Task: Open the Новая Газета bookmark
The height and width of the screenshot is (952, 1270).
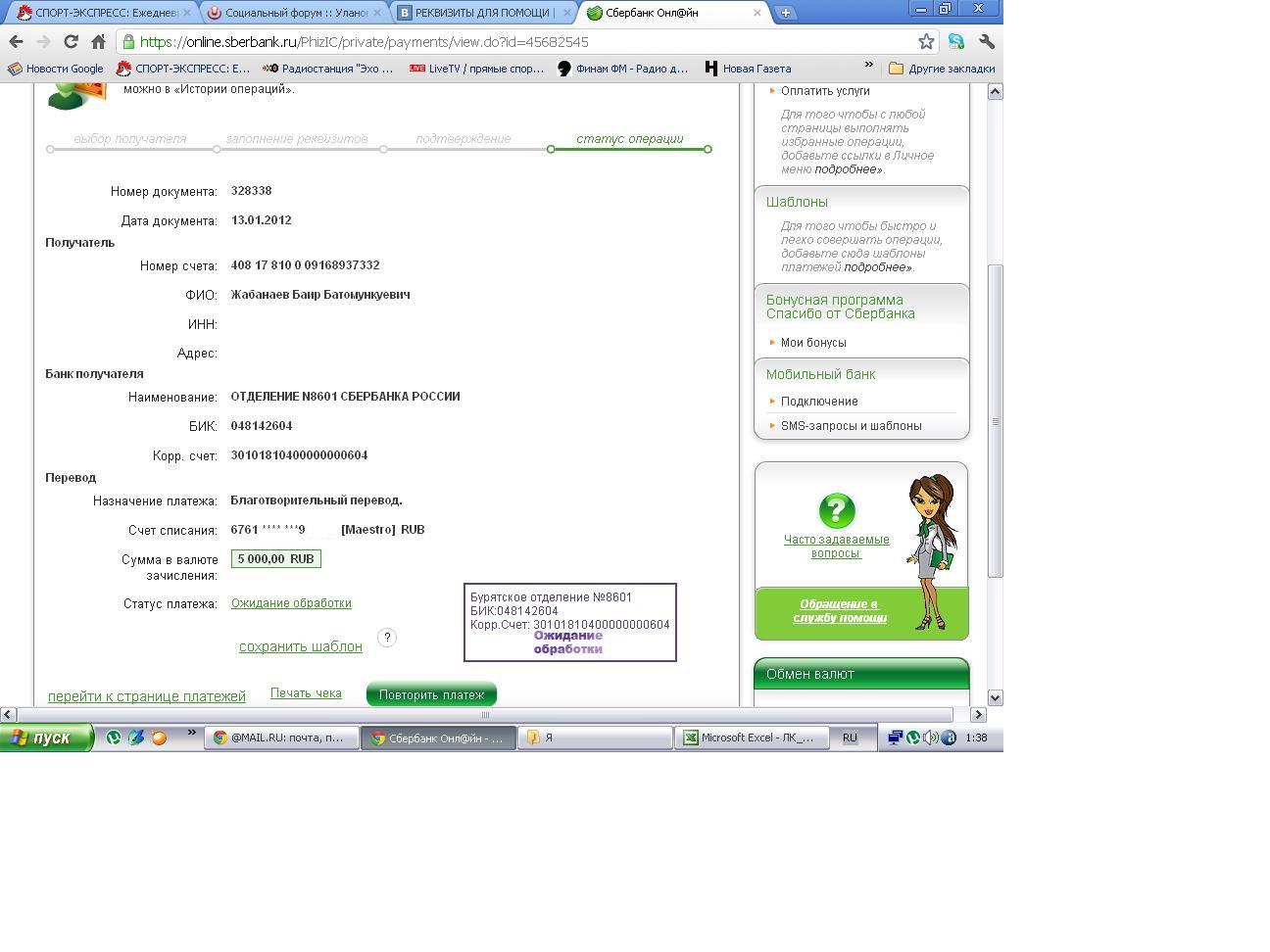Action: tap(748, 69)
